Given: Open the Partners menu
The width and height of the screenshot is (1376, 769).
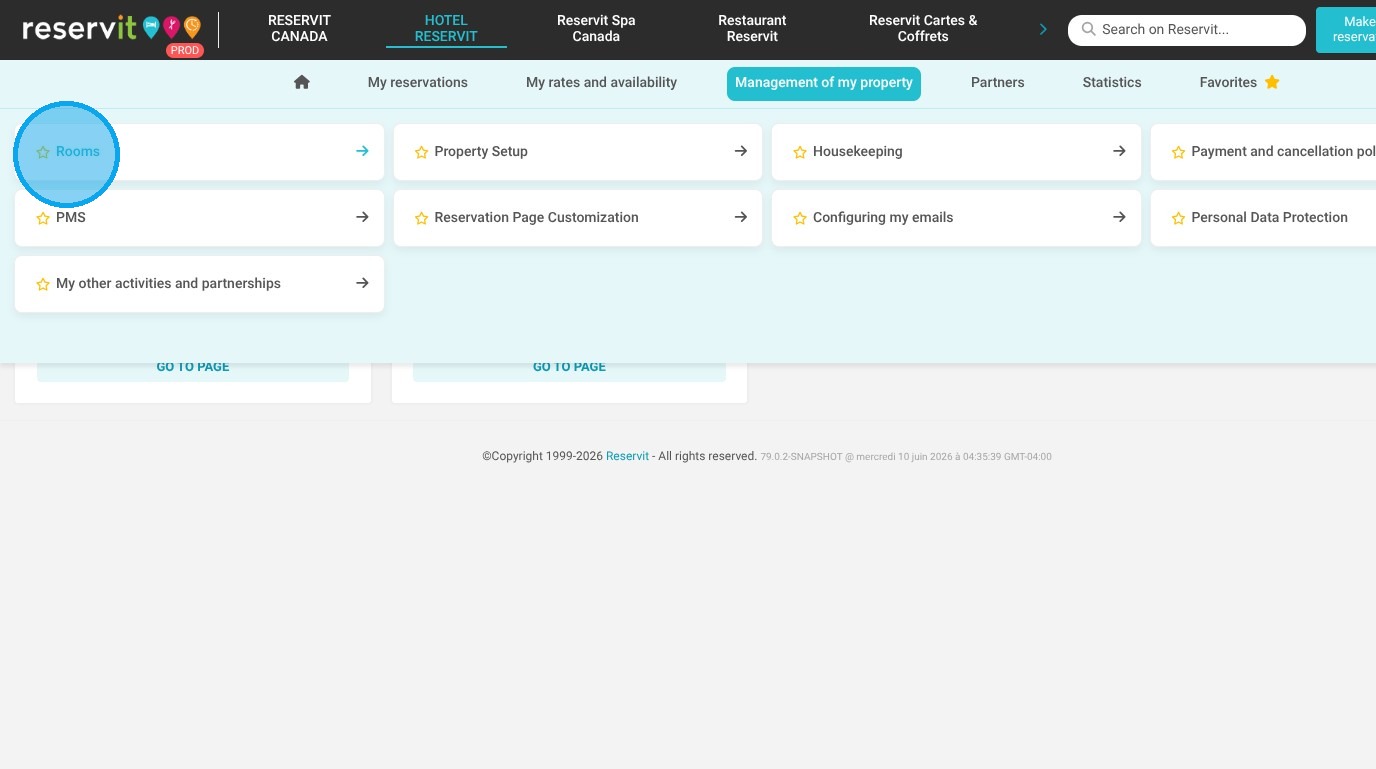Looking at the screenshot, I should point(998,83).
